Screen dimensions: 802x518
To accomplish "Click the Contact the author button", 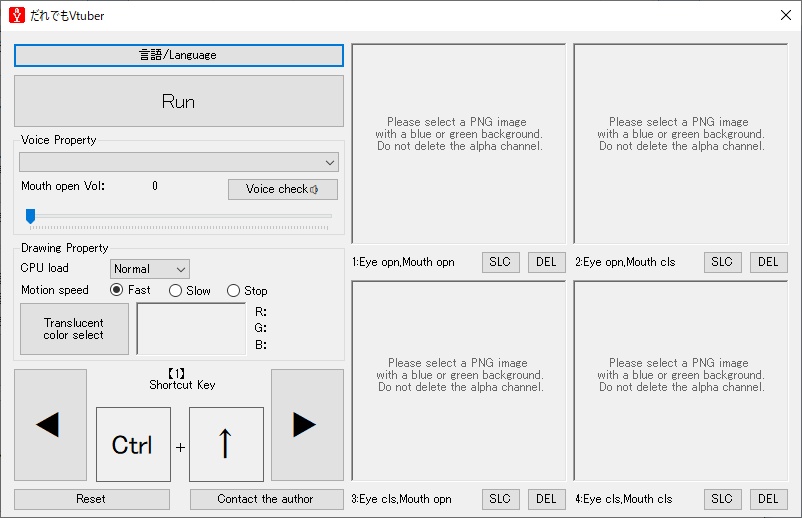I will [x=266, y=499].
